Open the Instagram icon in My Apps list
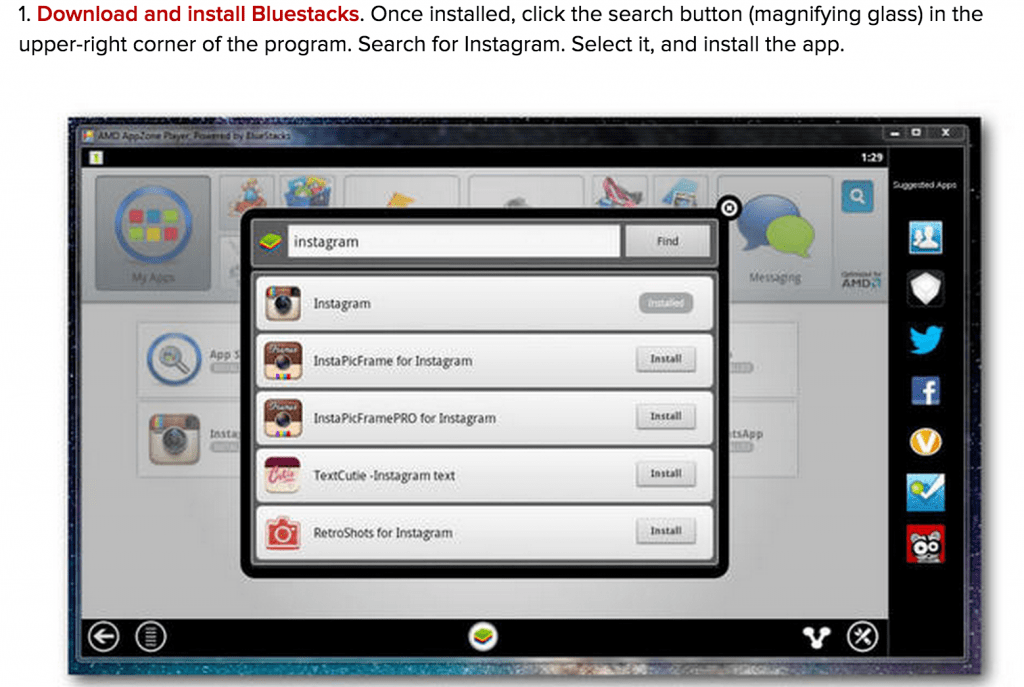Viewport: 1024px width, 687px height. pos(174,439)
